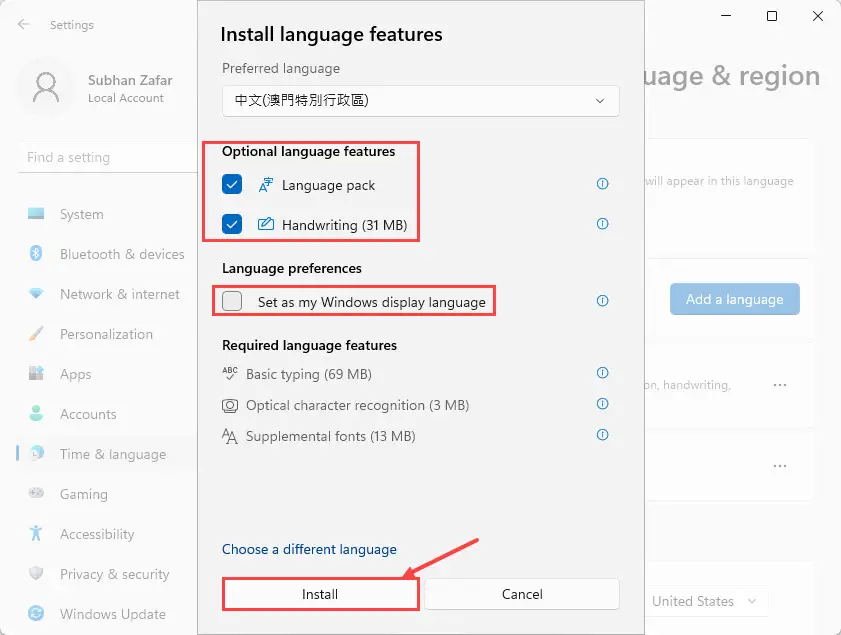
Task: Click the Time & language globe icon
Action: [37, 453]
